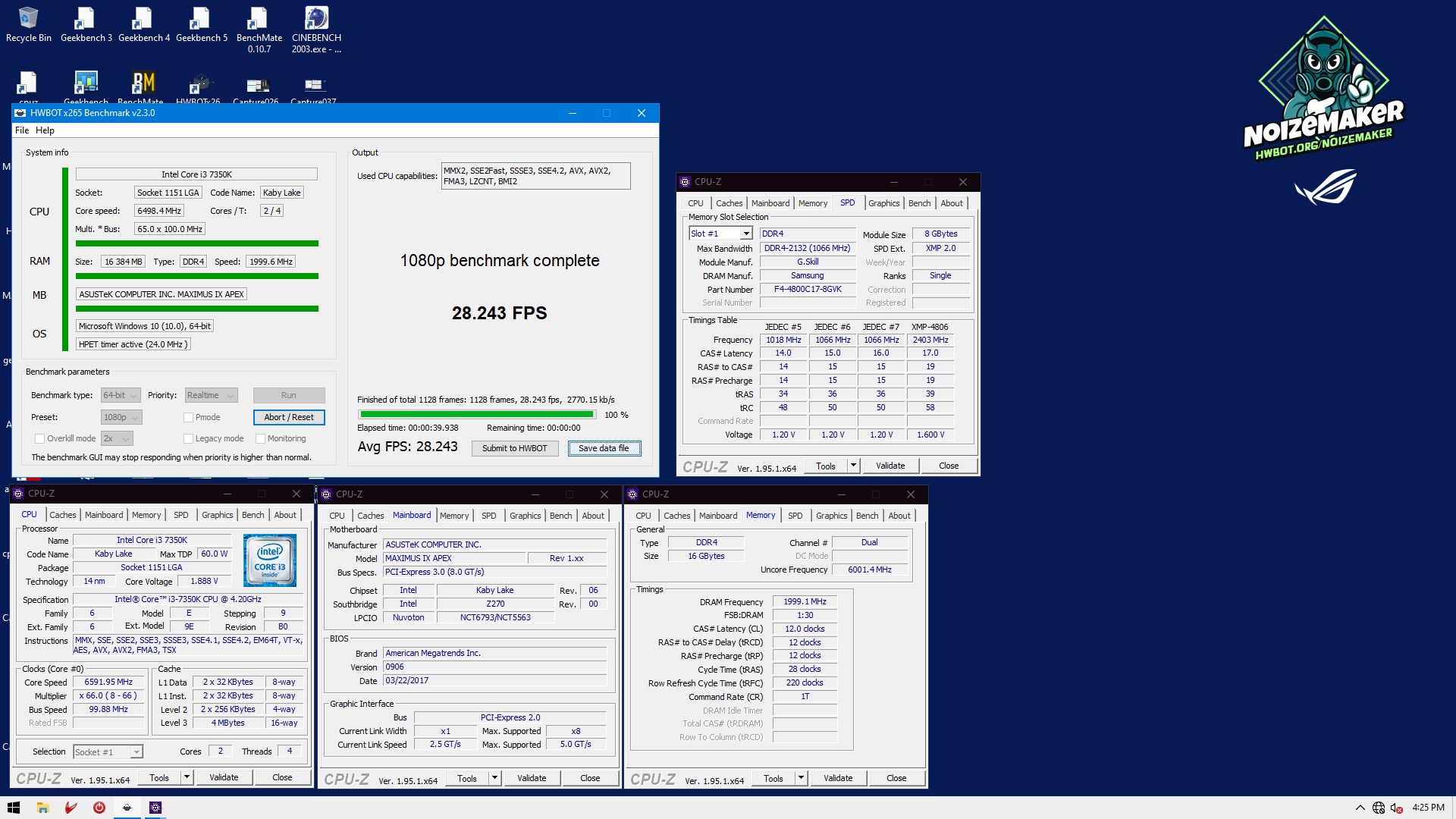The width and height of the screenshot is (1456, 819).
Task: Enable the Legacy mode checkbox
Action: click(188, 438)
